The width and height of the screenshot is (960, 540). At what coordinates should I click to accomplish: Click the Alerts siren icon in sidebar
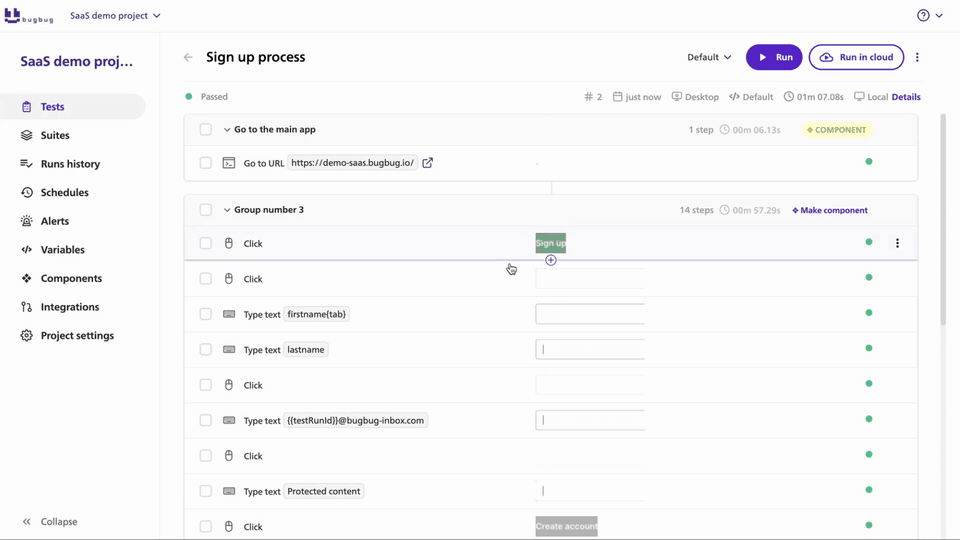(x=26, y=221)
